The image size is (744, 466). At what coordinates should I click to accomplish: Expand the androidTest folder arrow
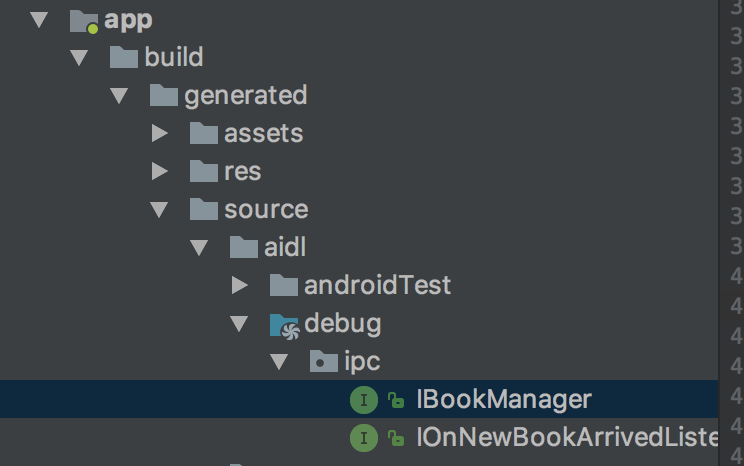(239, 286)
